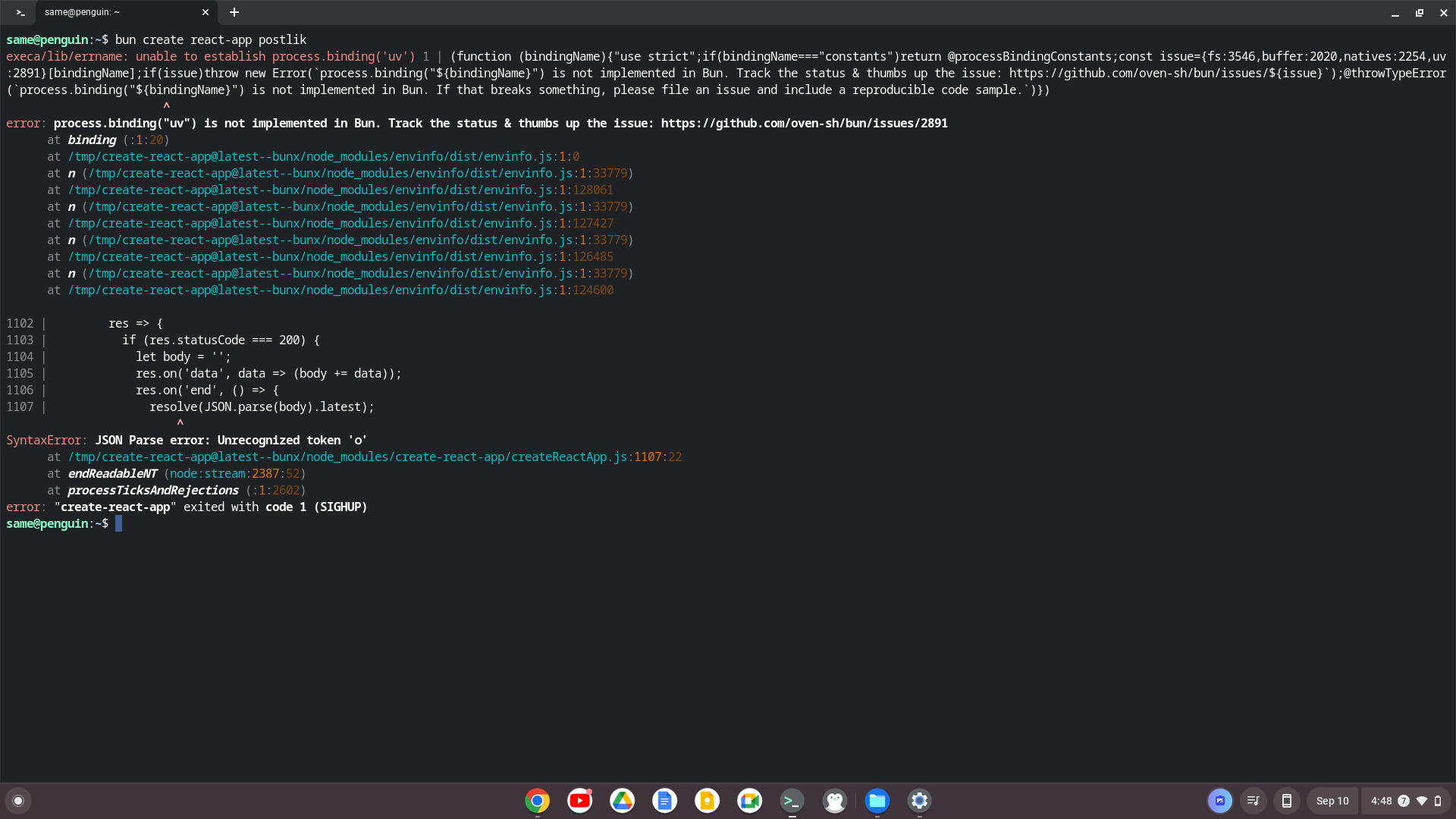Screen dimensions: 1456x819
Task: Open a new terminal tab
Action: click(x=234, y=12)
